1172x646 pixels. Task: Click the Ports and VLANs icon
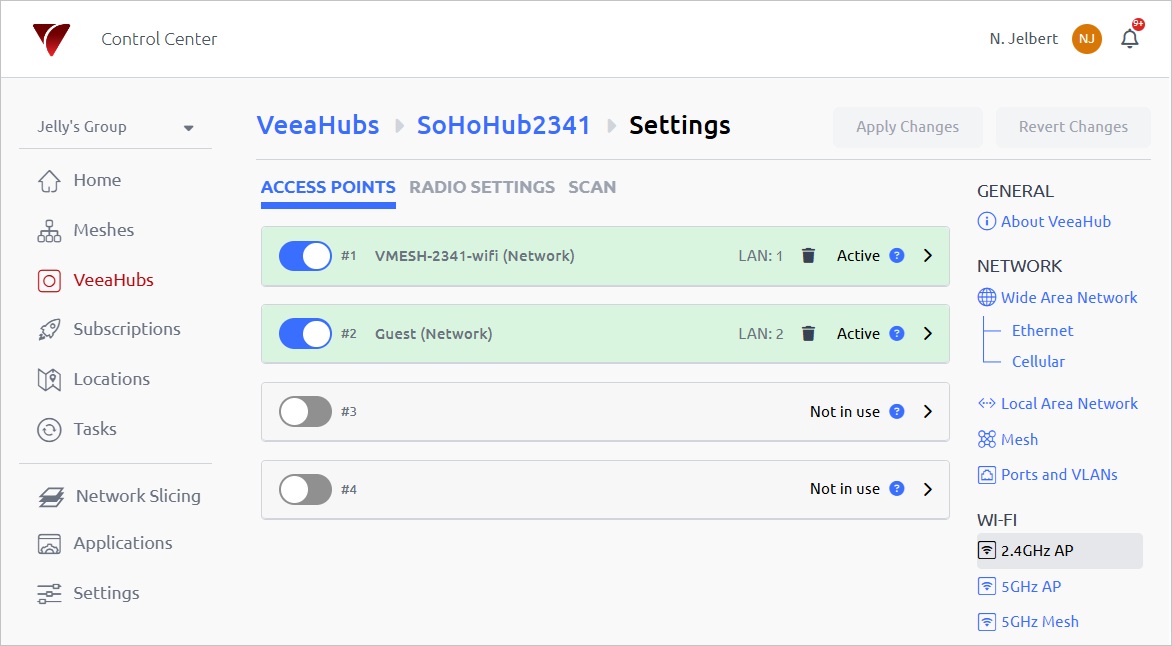point(987,475)
